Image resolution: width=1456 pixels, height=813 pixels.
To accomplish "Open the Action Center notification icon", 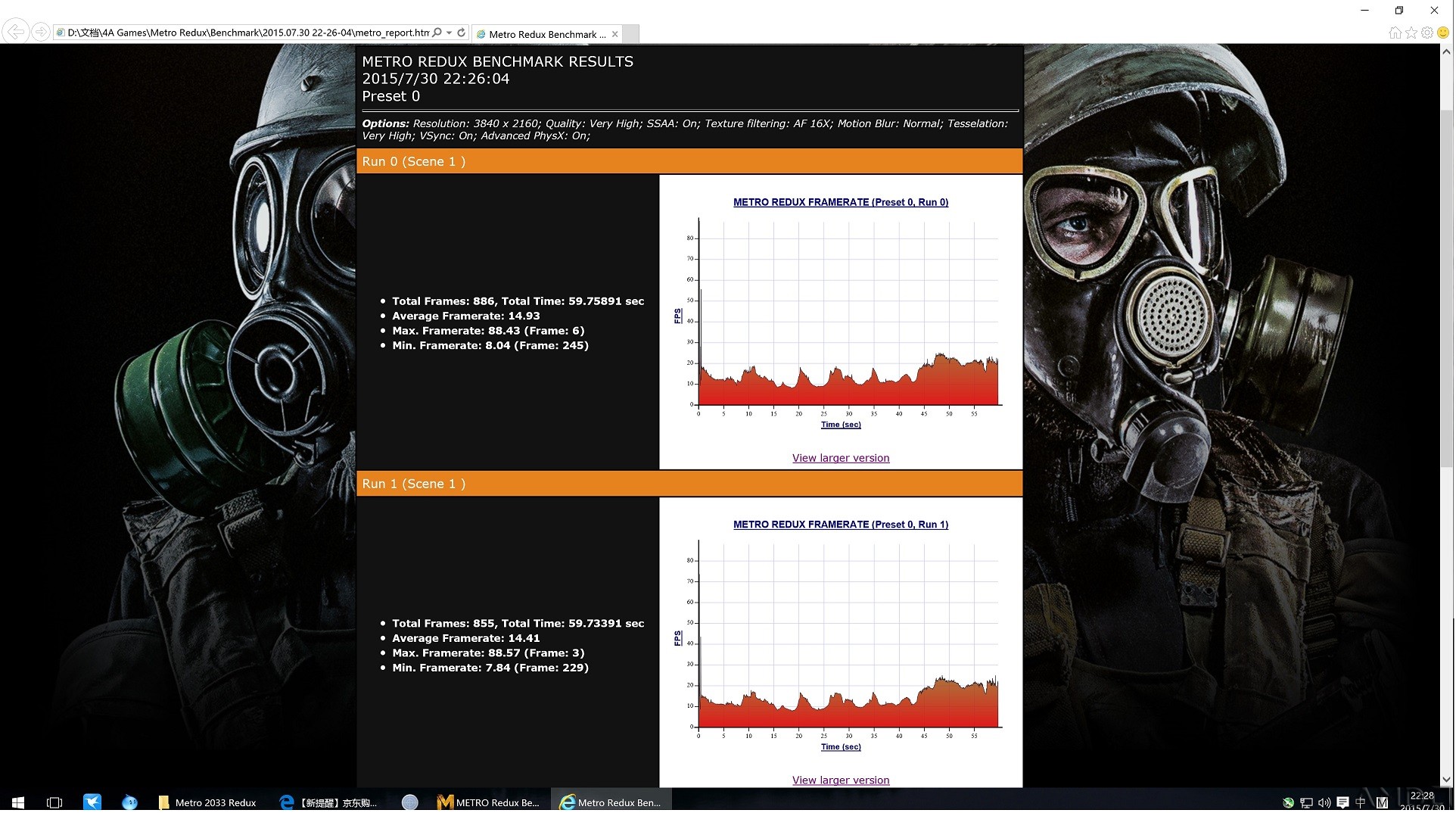I will (1343, 802).
